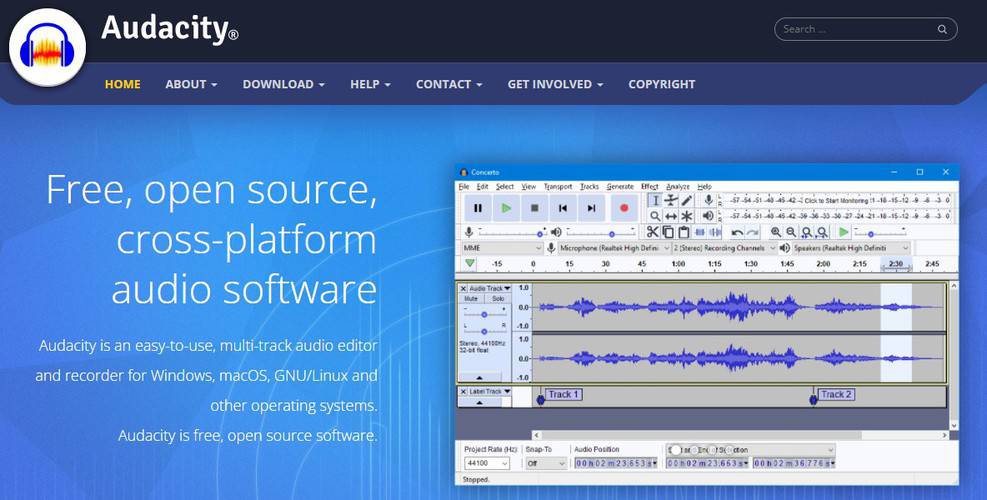Viewport: 987px width, 500px height.
Task: Click the Audacity headphones logo
Action: [x=47, y=47]
